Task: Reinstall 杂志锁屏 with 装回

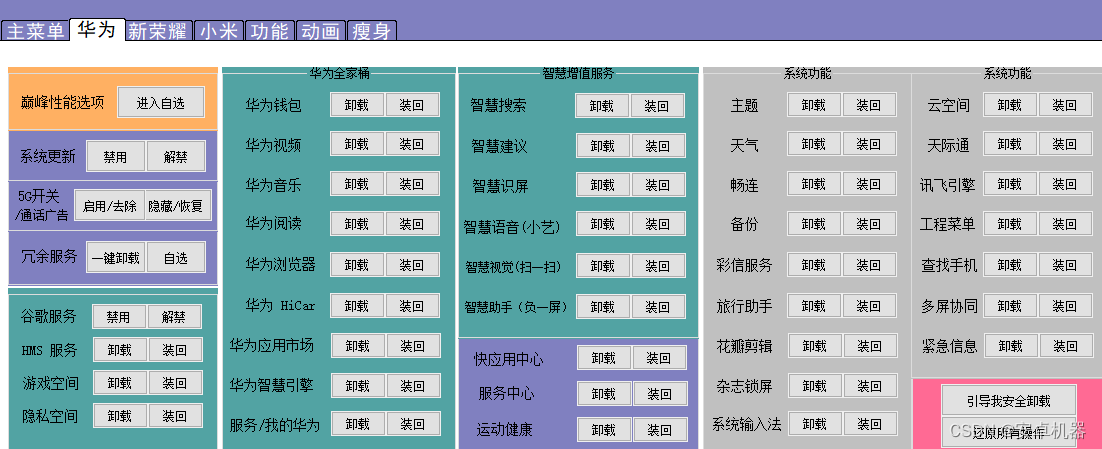Action: tap(871, 386)
